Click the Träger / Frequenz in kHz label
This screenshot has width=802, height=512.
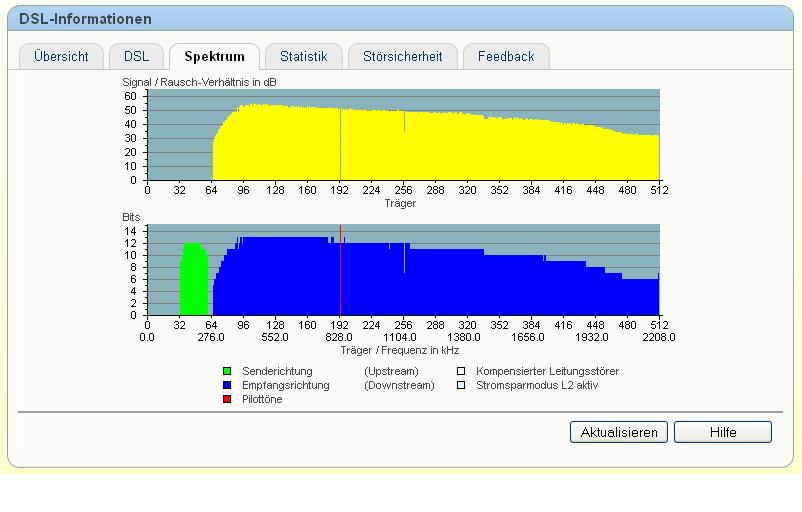point(399,350)
